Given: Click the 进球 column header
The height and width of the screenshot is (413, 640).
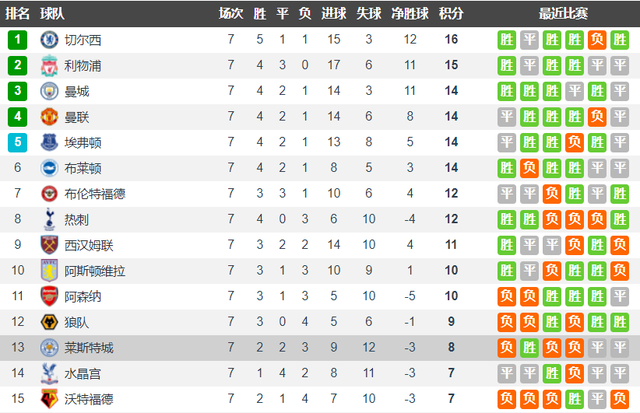Looking at the screenshot, I should click(x=333, y=13).
